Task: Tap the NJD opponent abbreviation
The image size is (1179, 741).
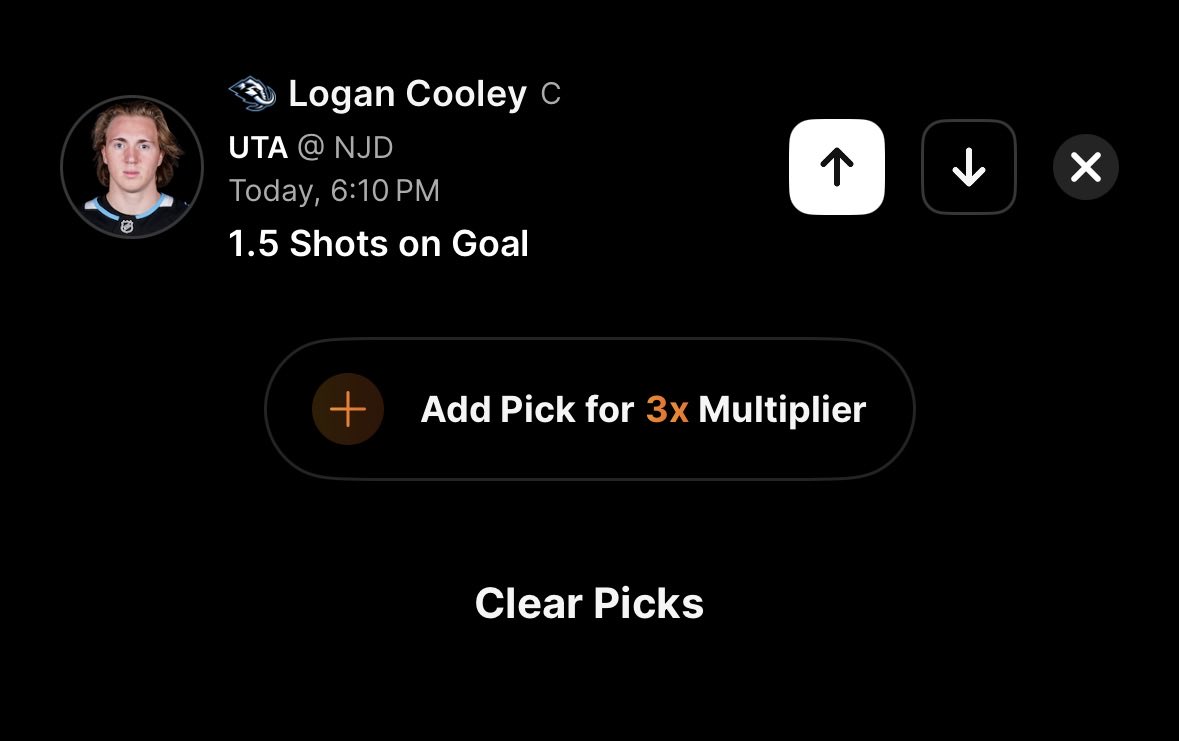Action: 363,147
